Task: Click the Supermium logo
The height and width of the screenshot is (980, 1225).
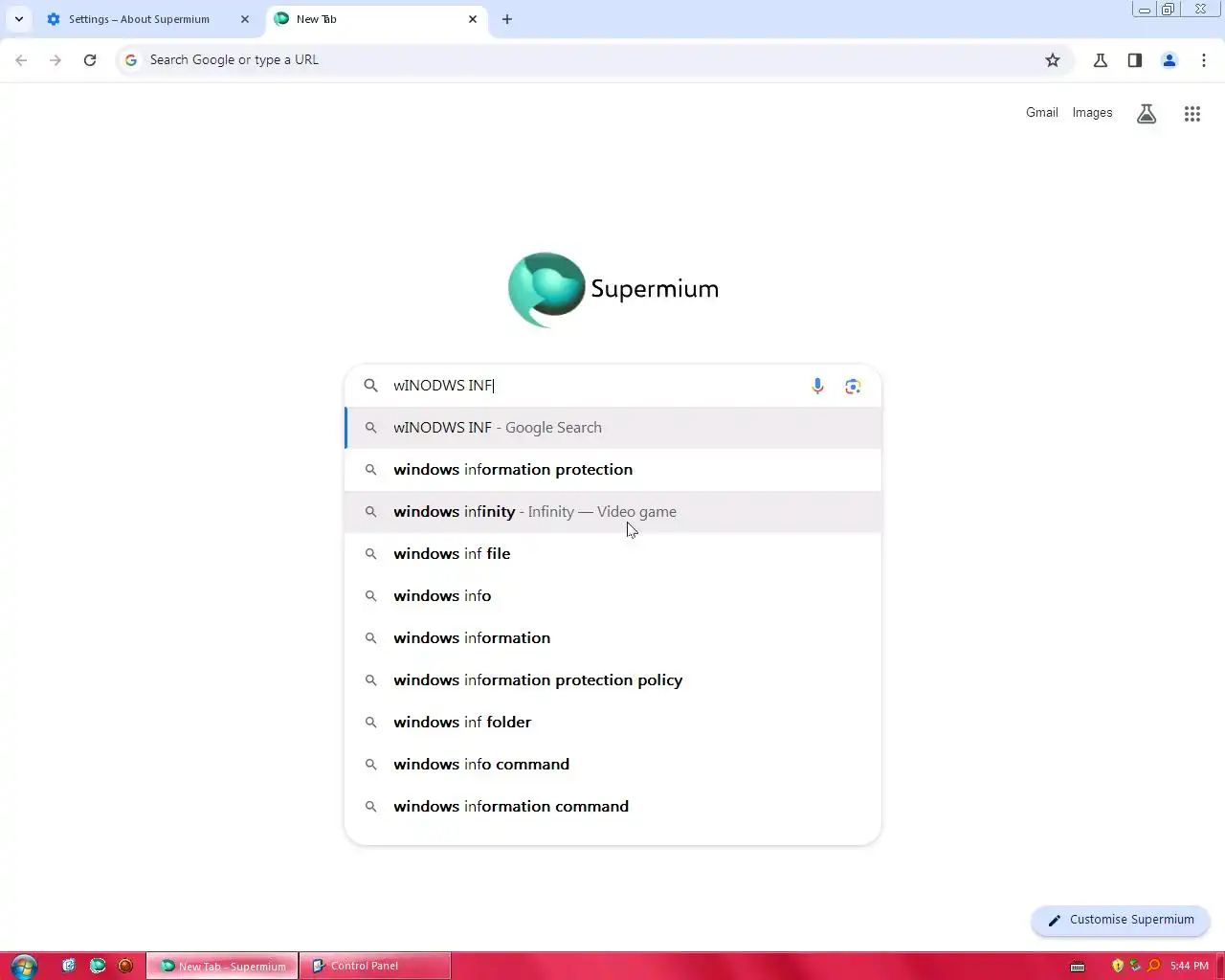Action: coord(612,289)
